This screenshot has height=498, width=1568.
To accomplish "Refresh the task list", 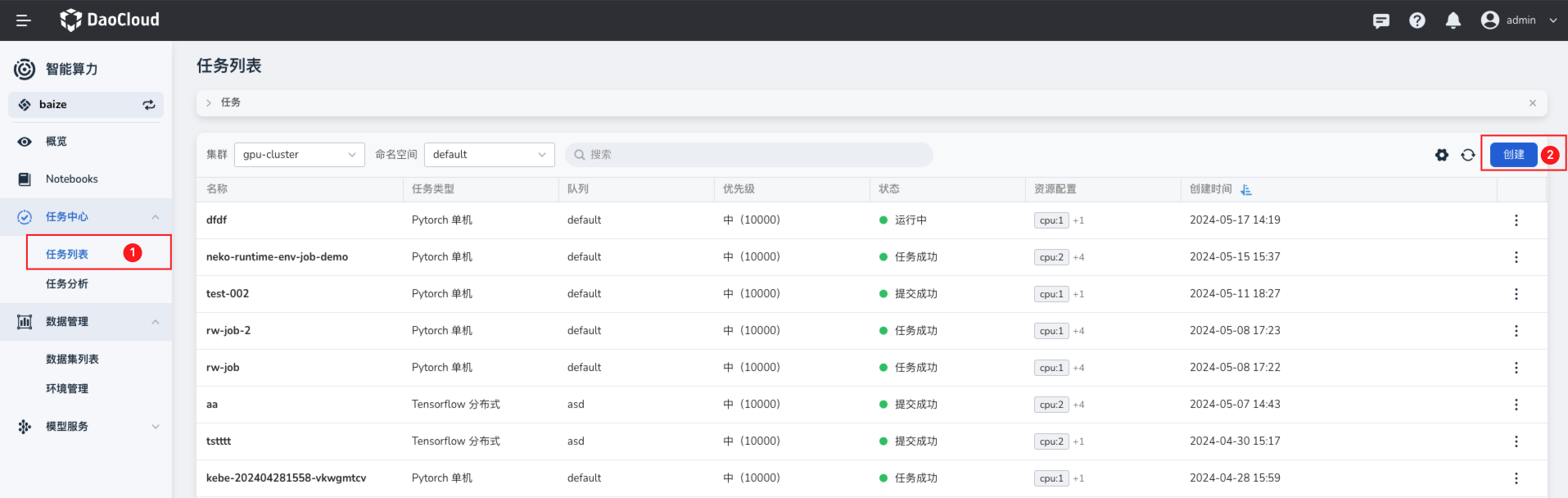I will (1468, 155).
